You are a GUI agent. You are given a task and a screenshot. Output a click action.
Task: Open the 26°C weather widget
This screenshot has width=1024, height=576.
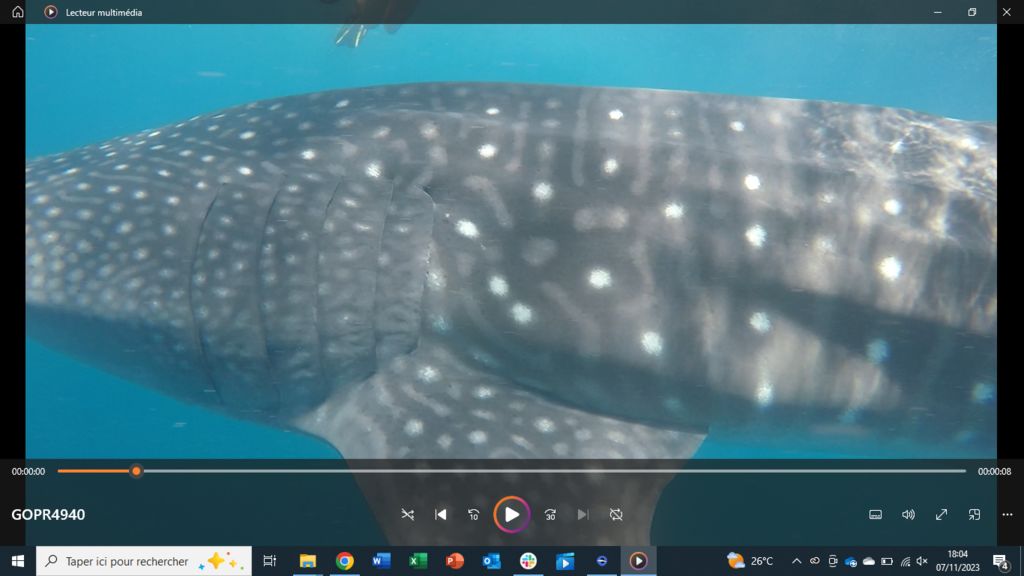coord(750,561)
